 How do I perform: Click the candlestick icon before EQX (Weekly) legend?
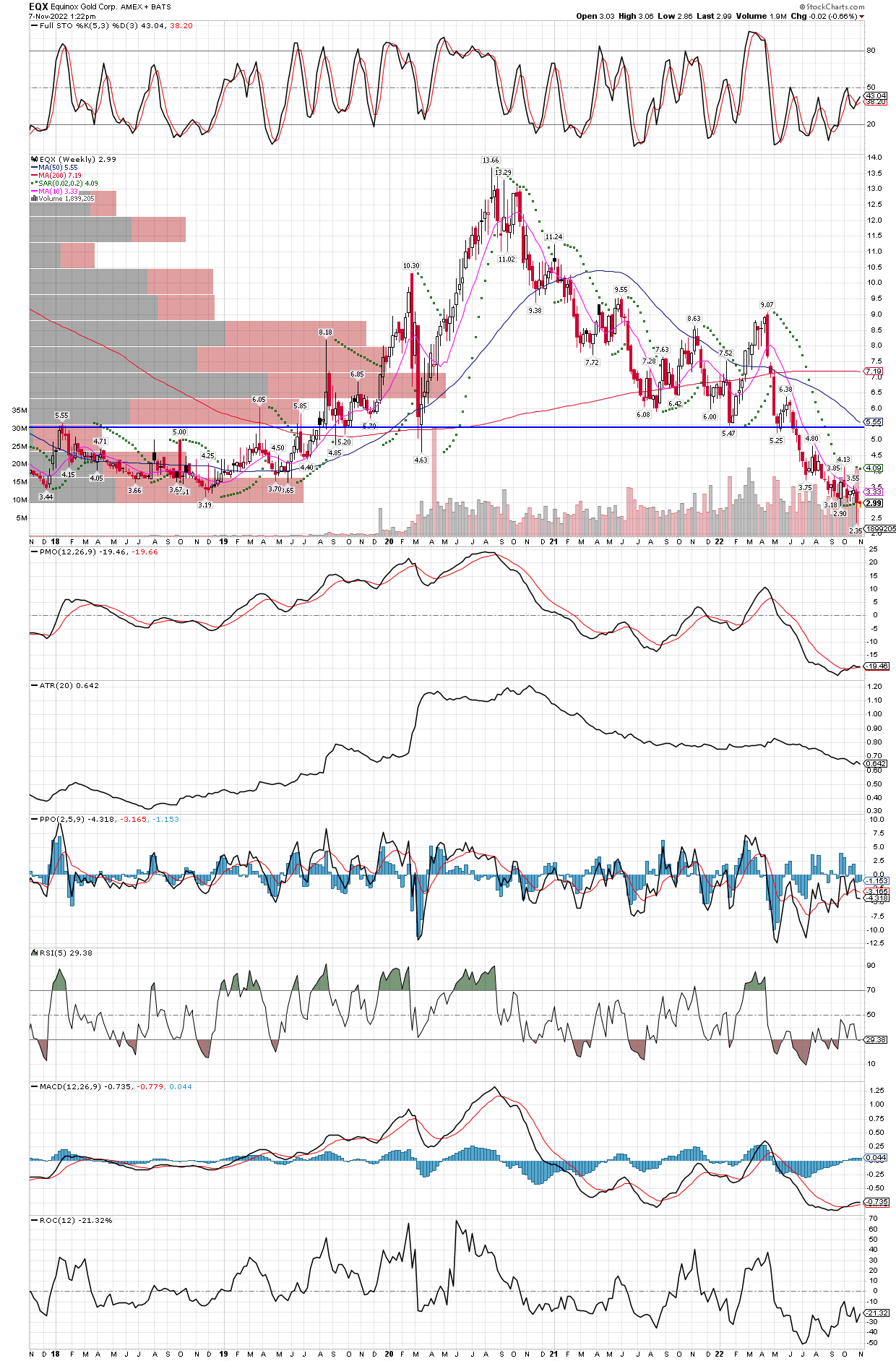pyautogui.click(x=34, y=160)
